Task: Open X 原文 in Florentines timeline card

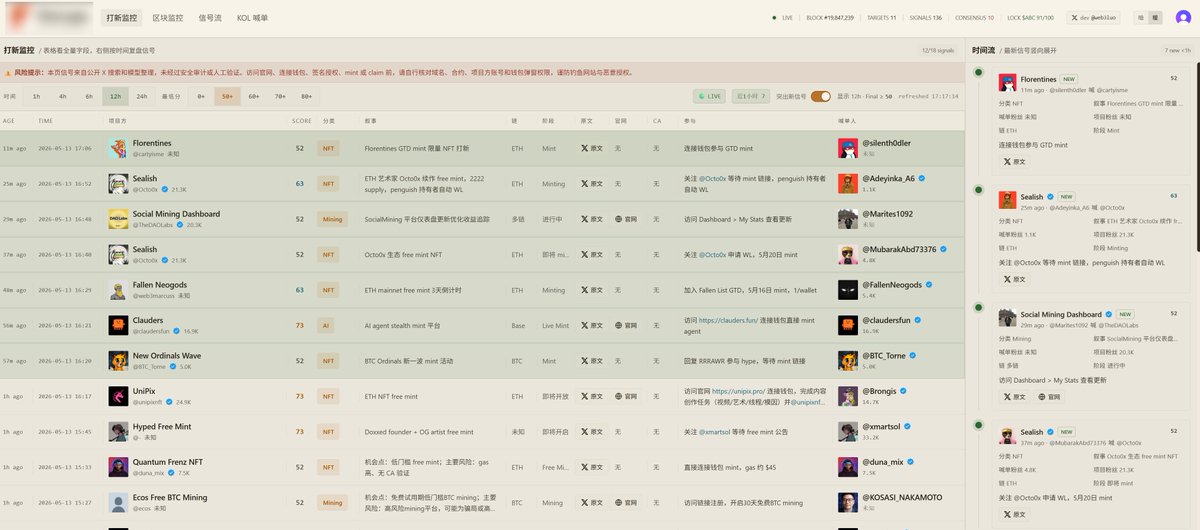Action: pos(1014,161)
